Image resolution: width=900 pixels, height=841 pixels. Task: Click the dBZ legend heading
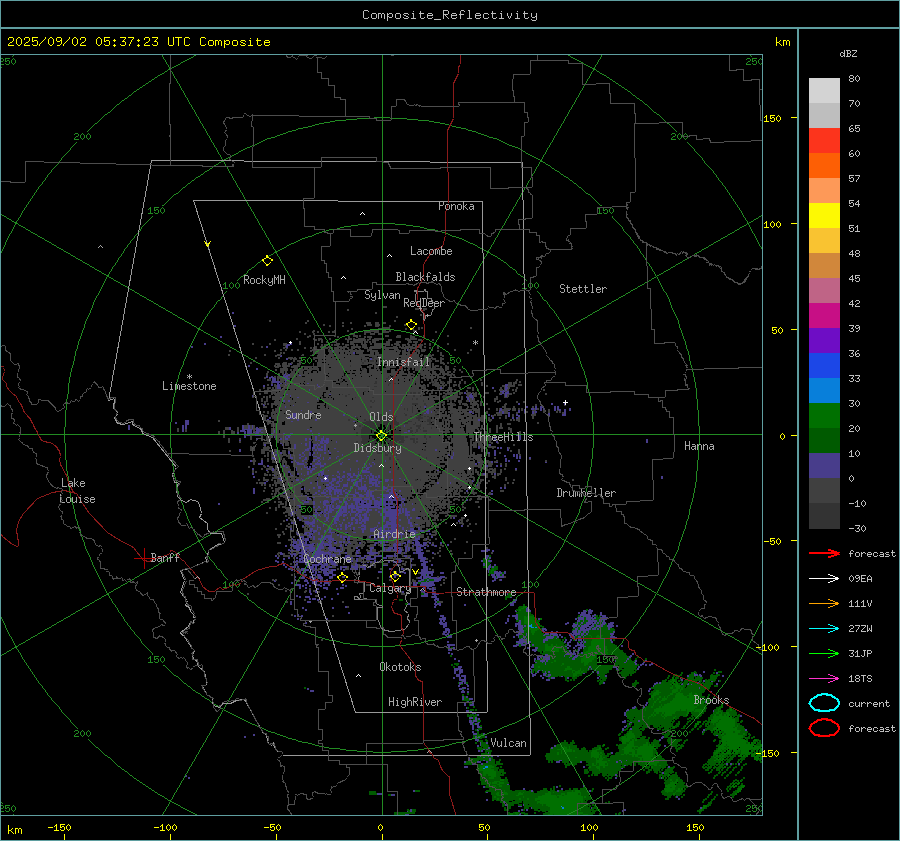click(848, 54)
